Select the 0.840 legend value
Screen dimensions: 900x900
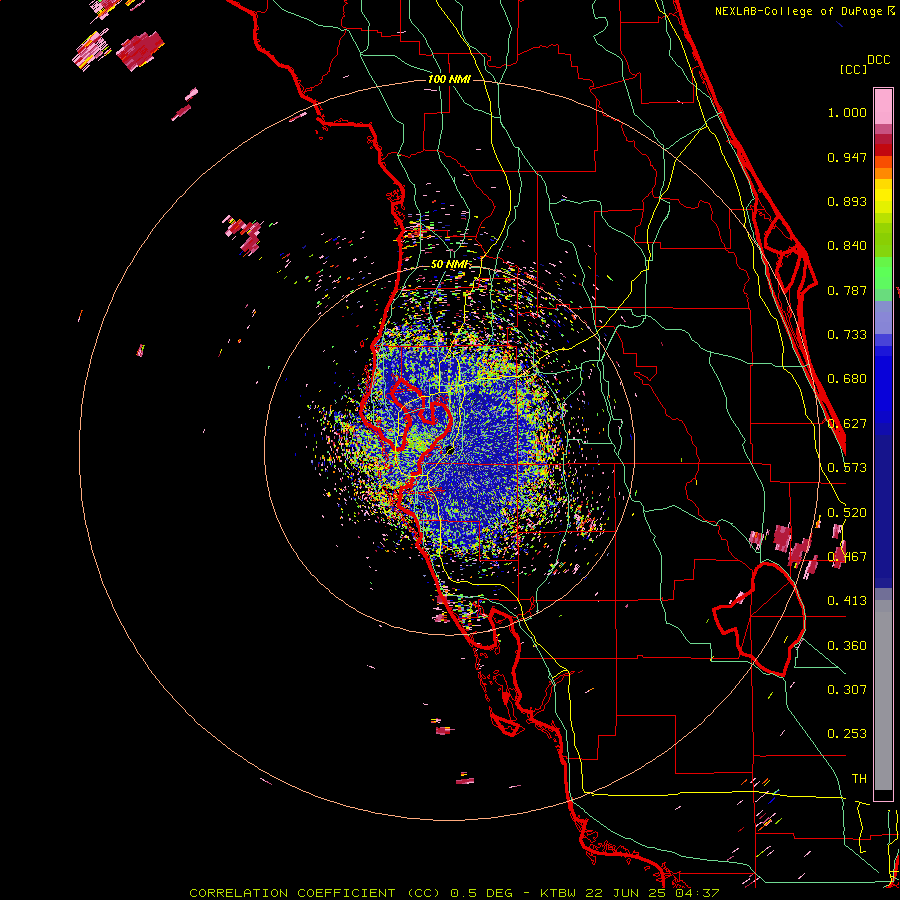click(x=847, y=246)
